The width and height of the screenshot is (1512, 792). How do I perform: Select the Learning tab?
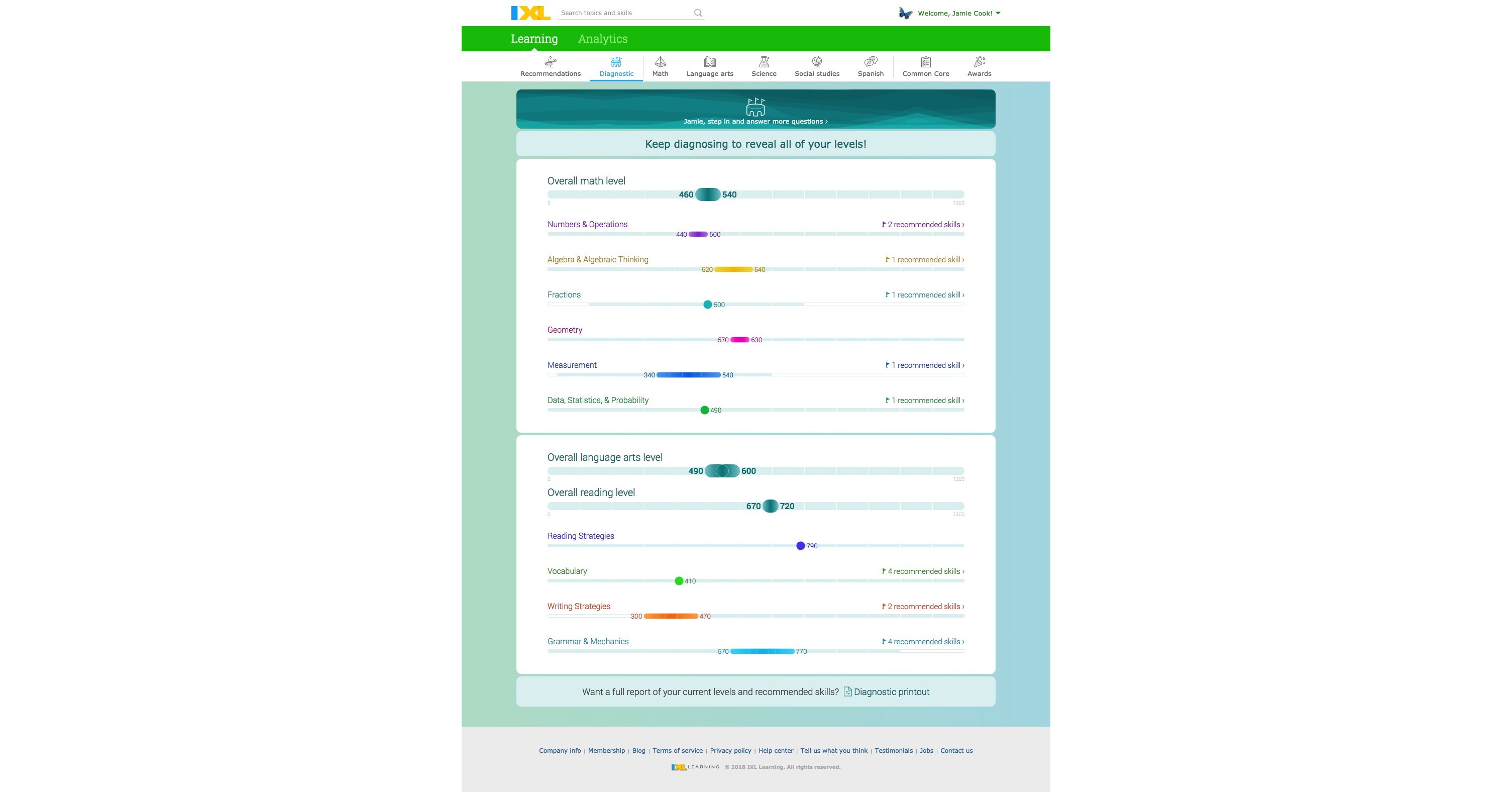[x=534, y=38]
